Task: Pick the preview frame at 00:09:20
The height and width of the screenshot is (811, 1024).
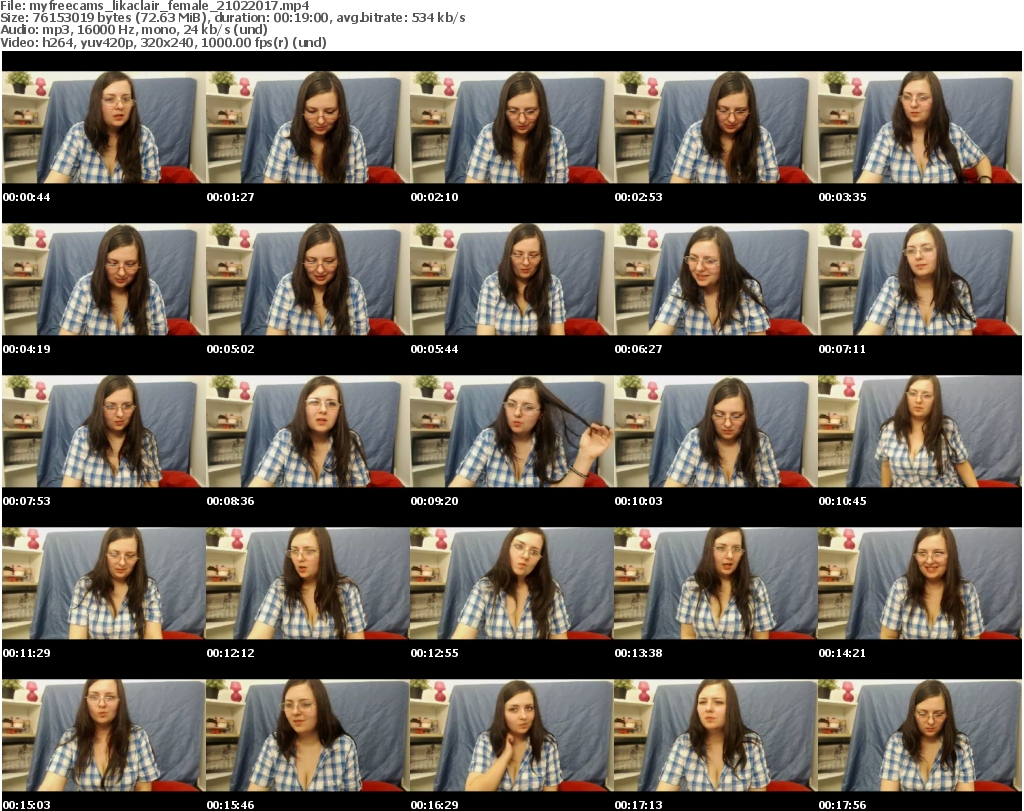Action: 511,432
